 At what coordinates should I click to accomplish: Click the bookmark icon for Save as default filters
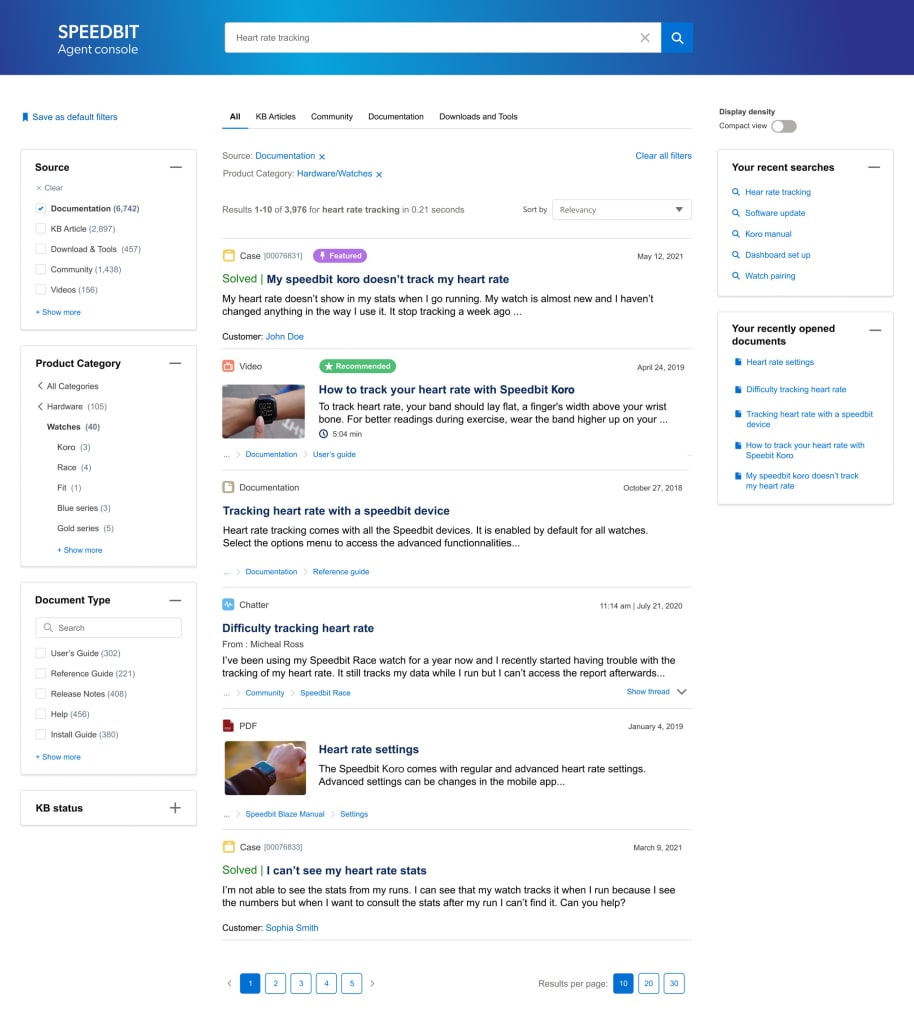(25, 117)
